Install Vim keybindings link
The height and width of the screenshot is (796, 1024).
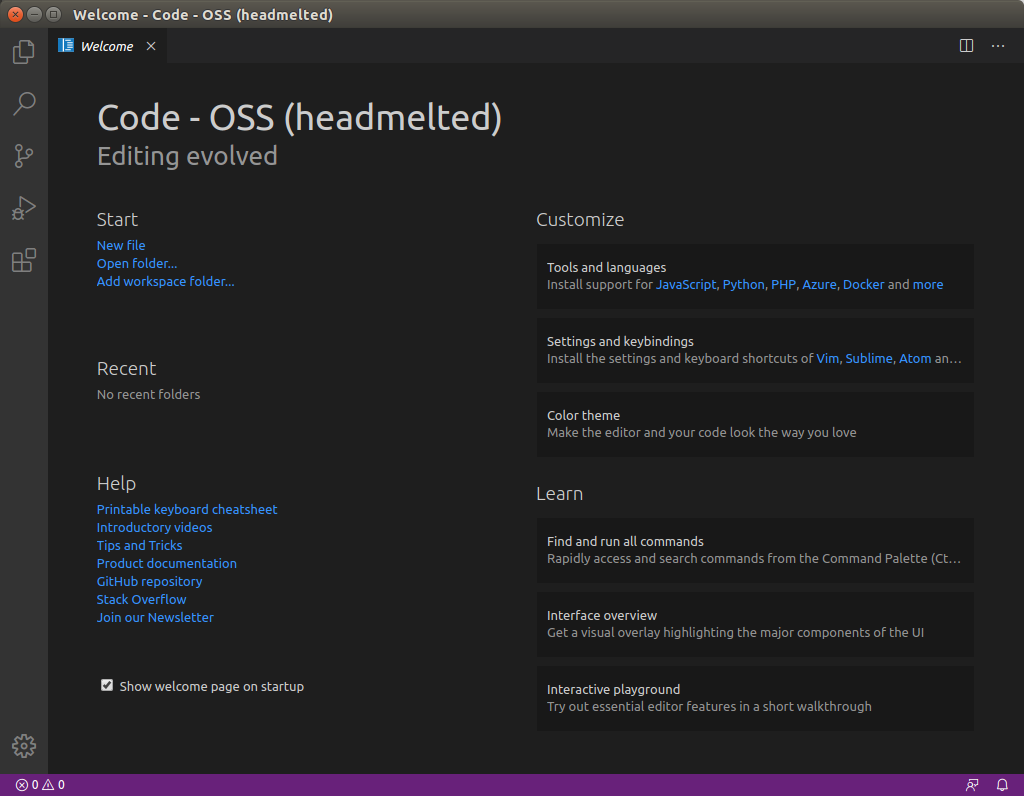point(827,358)
